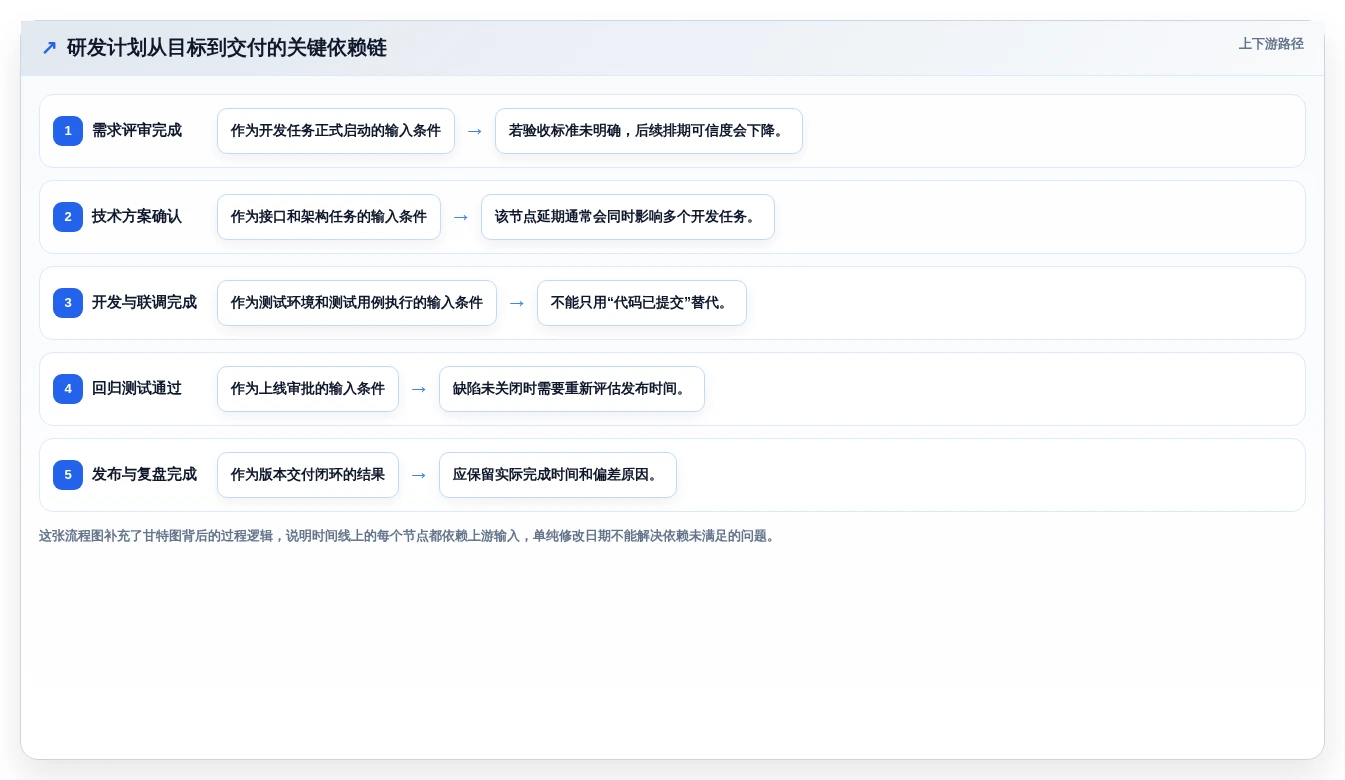Image resolution: width=1345 pixels, height=780 pixels.
Task: Select step number badge 1
Action: pos(68,131)
